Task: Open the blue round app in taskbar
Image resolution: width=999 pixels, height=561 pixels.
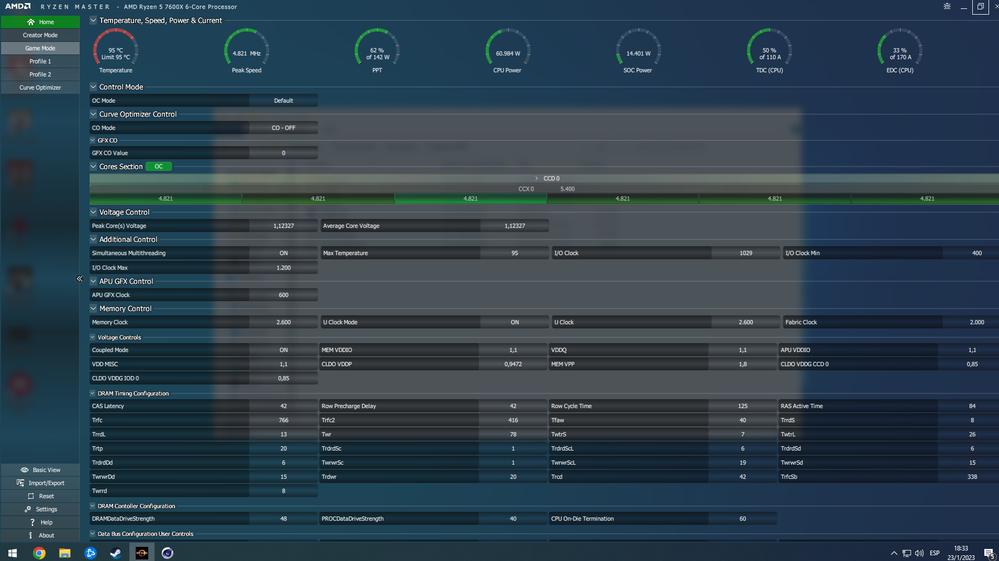Action: pos(90,553)
